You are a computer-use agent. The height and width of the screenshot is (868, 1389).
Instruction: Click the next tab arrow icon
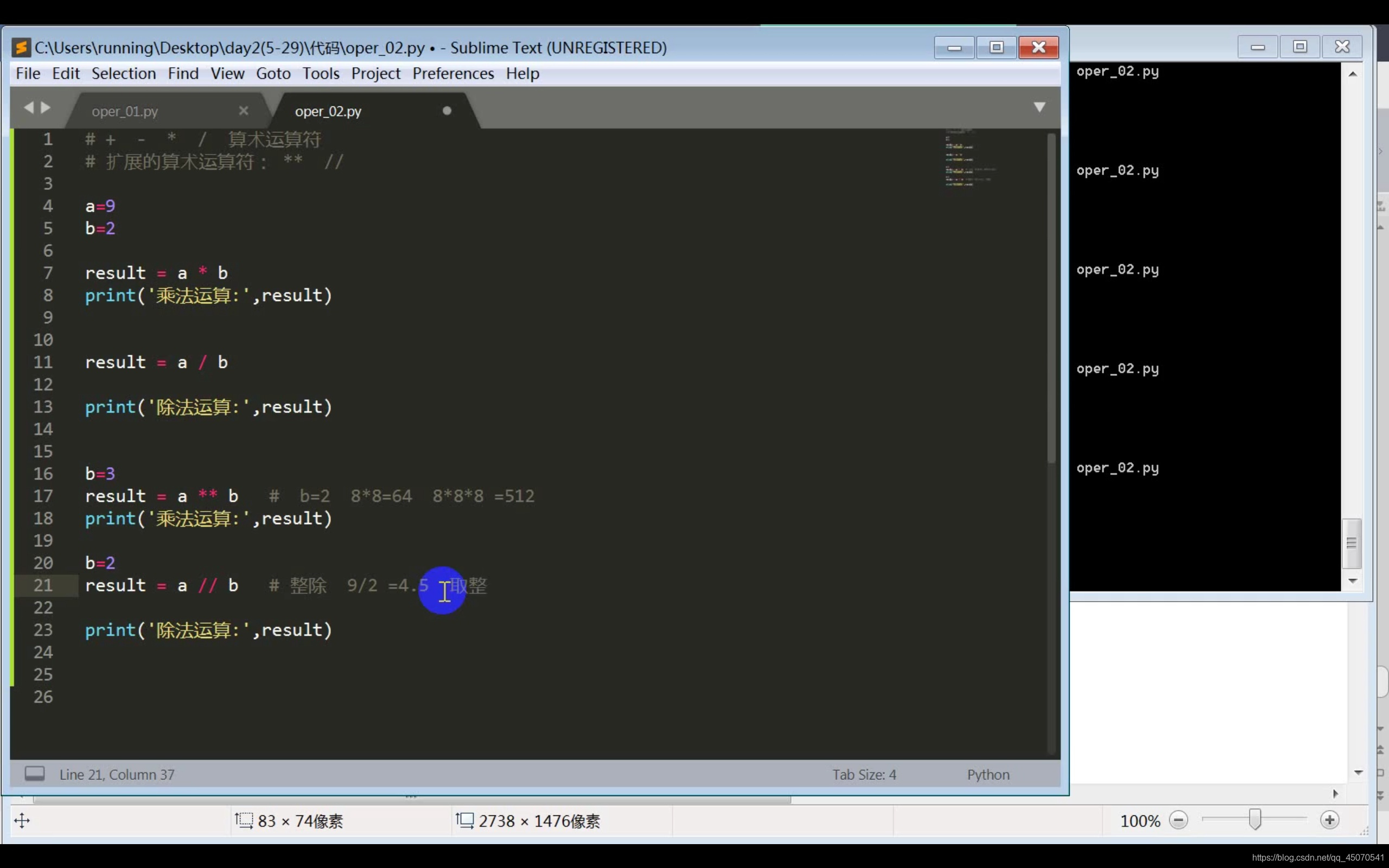pyautogui.click(x=46, y=107)
